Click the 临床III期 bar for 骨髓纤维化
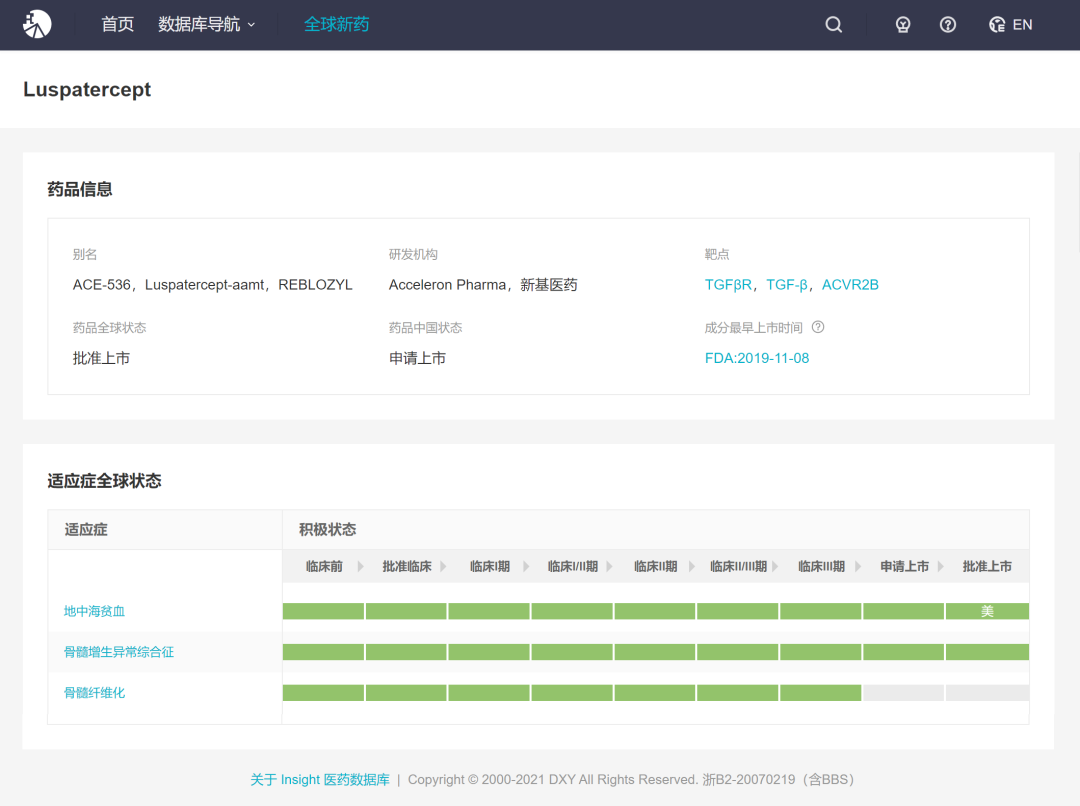The image size is (1080, 806). click(x=820, y=692)
